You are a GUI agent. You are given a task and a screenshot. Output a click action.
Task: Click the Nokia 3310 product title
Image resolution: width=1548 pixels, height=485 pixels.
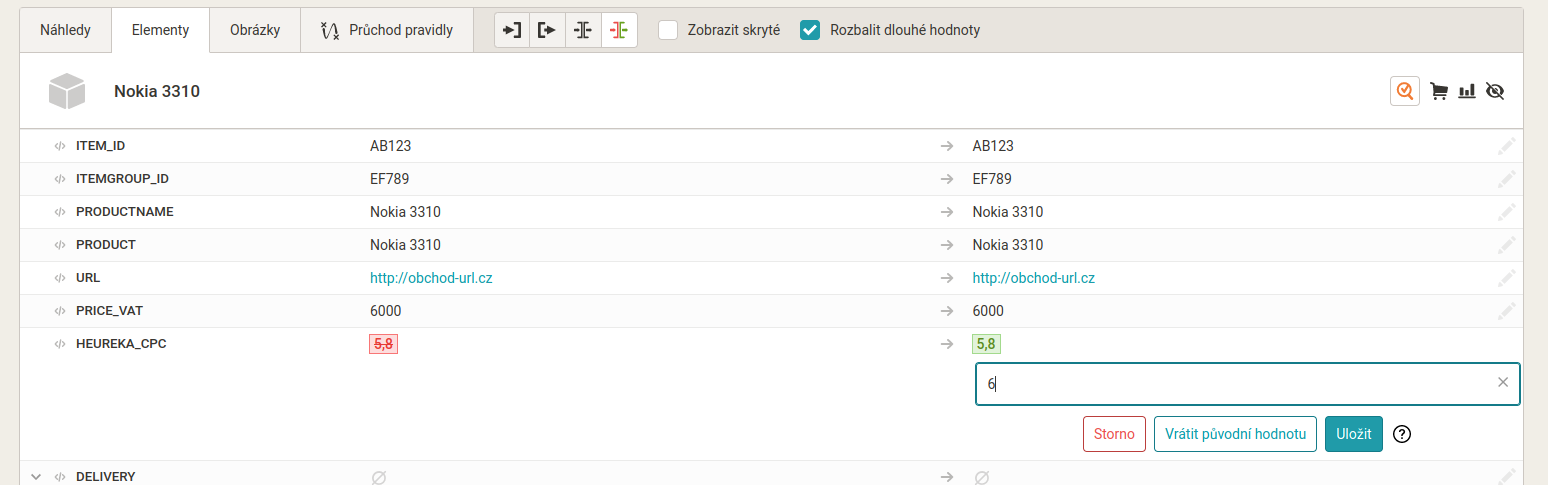[x=157, y=91]
